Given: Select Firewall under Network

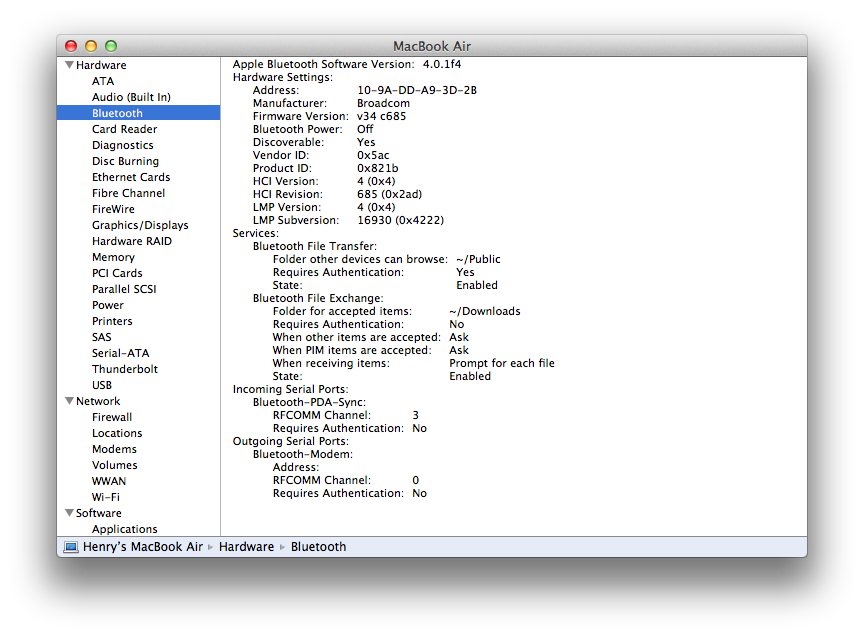Looking at the screenshot, I should [112, 417].
